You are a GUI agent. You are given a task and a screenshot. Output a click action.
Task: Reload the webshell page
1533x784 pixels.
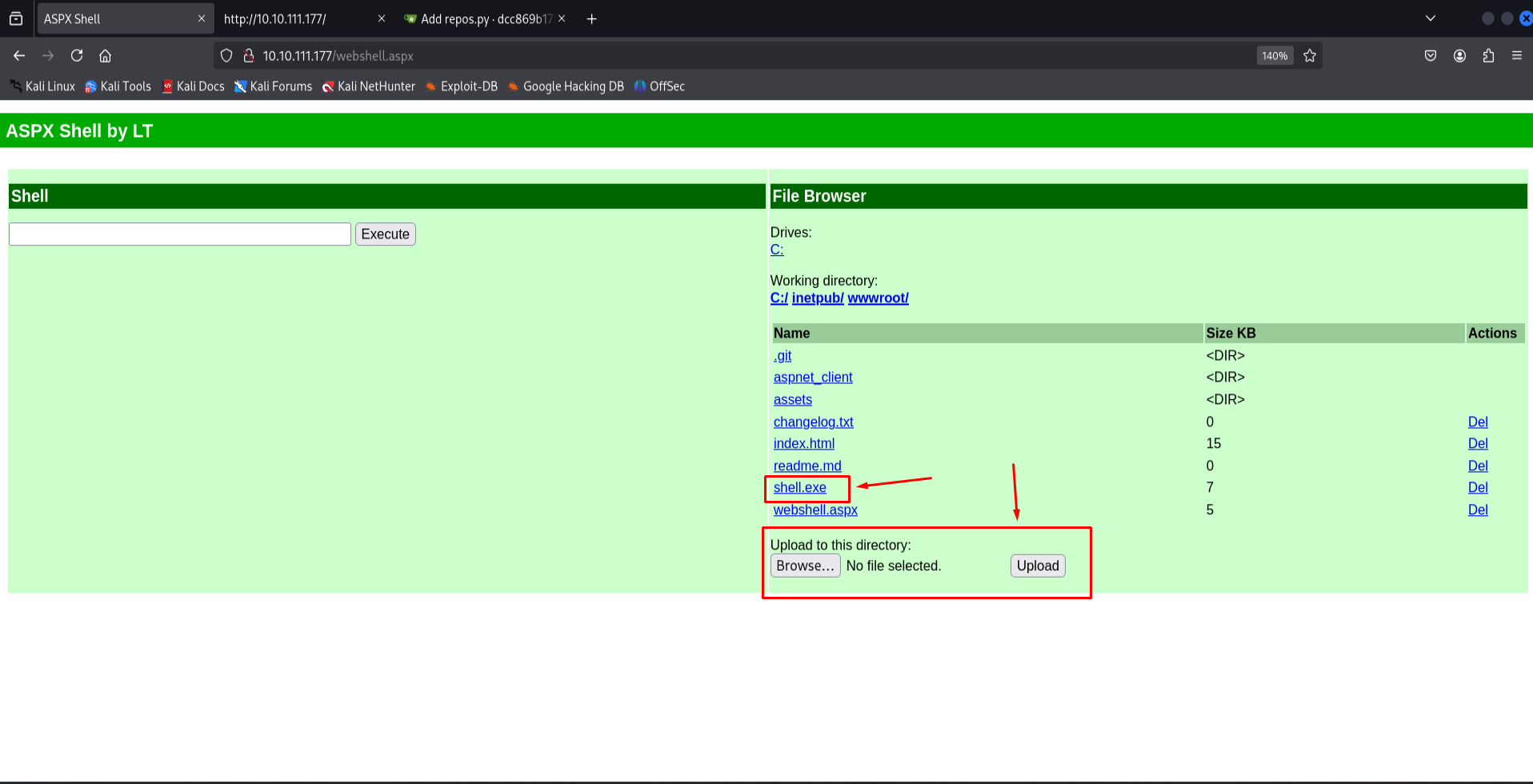point(77,55)
